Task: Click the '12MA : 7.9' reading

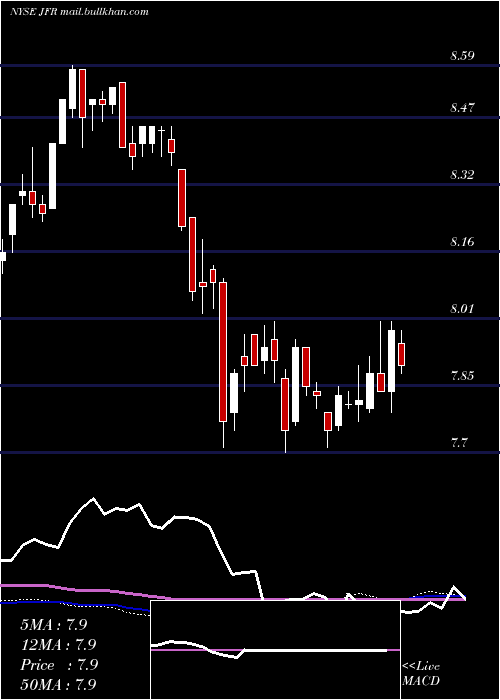Action: [58, 645]
